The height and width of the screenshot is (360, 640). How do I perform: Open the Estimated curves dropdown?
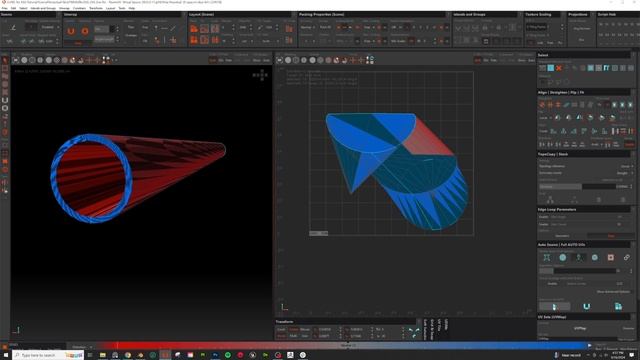click(624, 173)
